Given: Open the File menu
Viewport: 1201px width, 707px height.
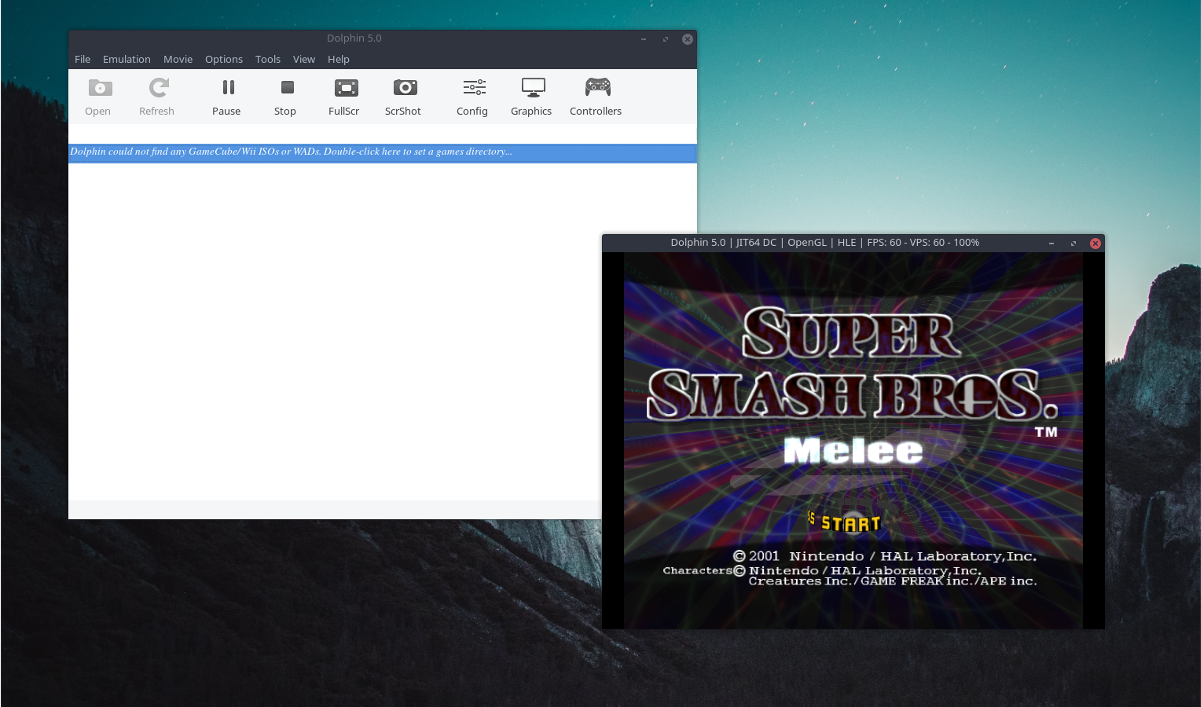Looking at the screenshot, I should click(x=83, y=59).
